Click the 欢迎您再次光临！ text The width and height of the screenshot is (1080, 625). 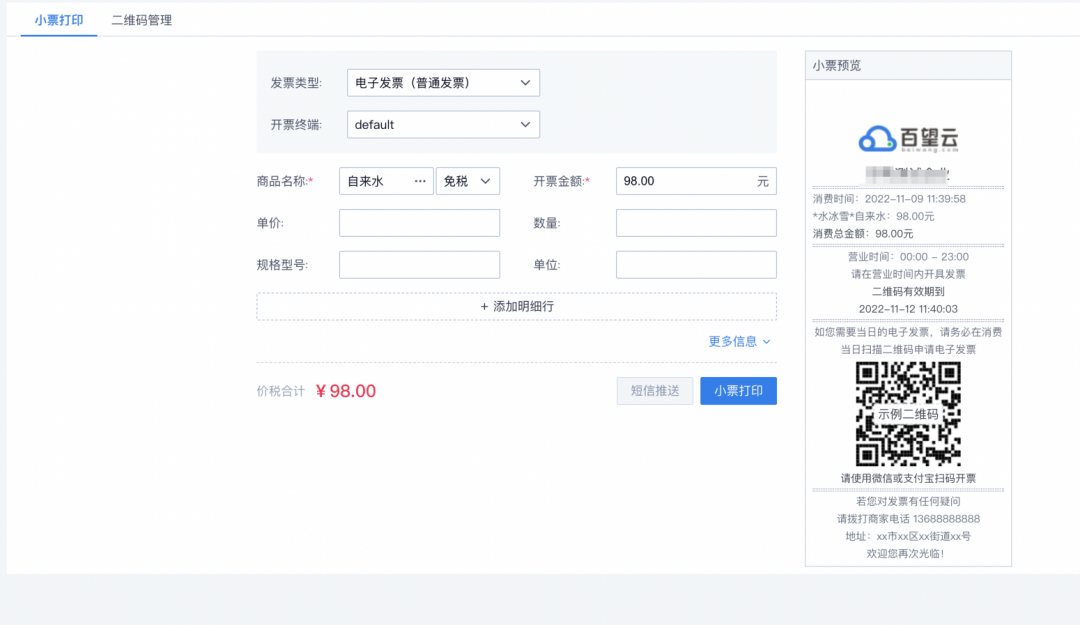point(906,553)
